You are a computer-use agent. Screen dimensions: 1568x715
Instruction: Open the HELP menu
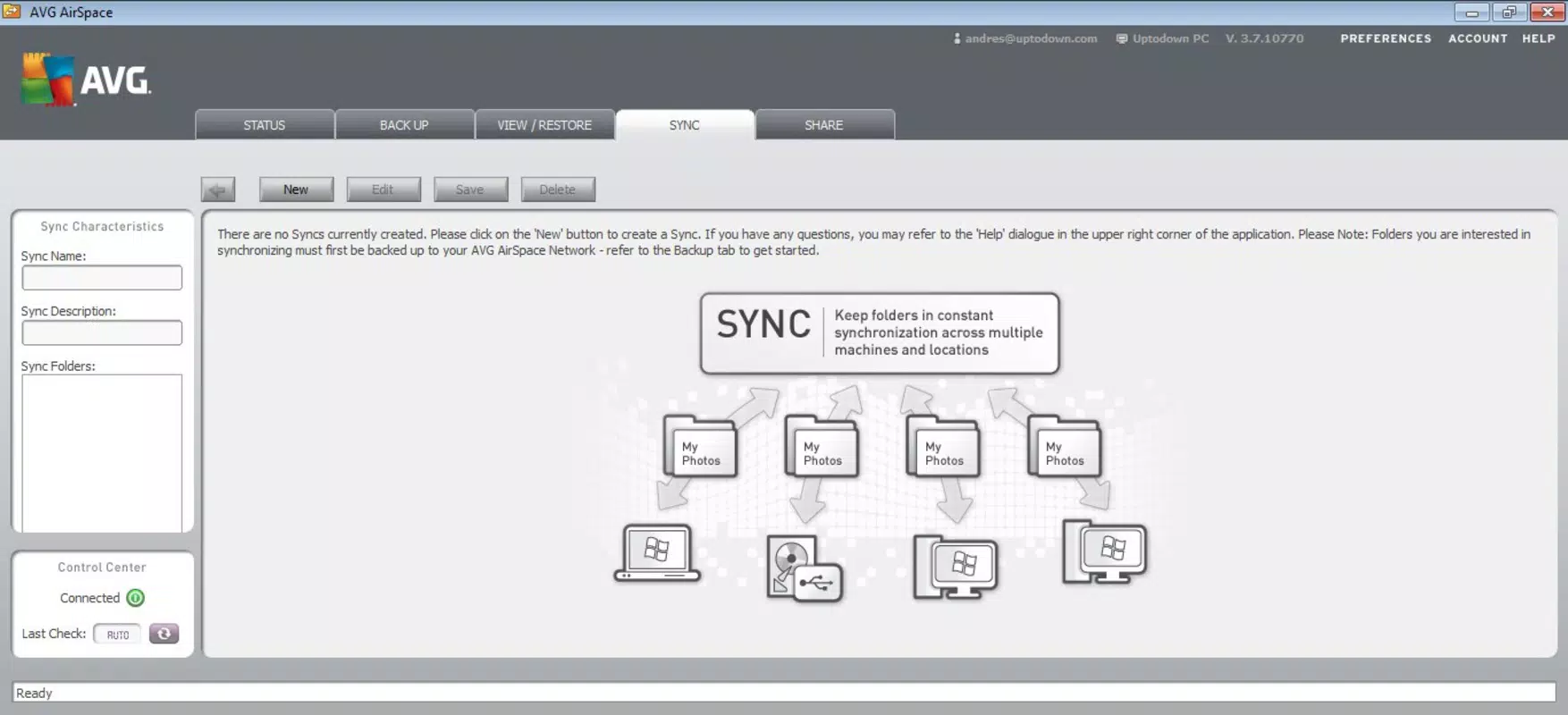point(1538,38)
